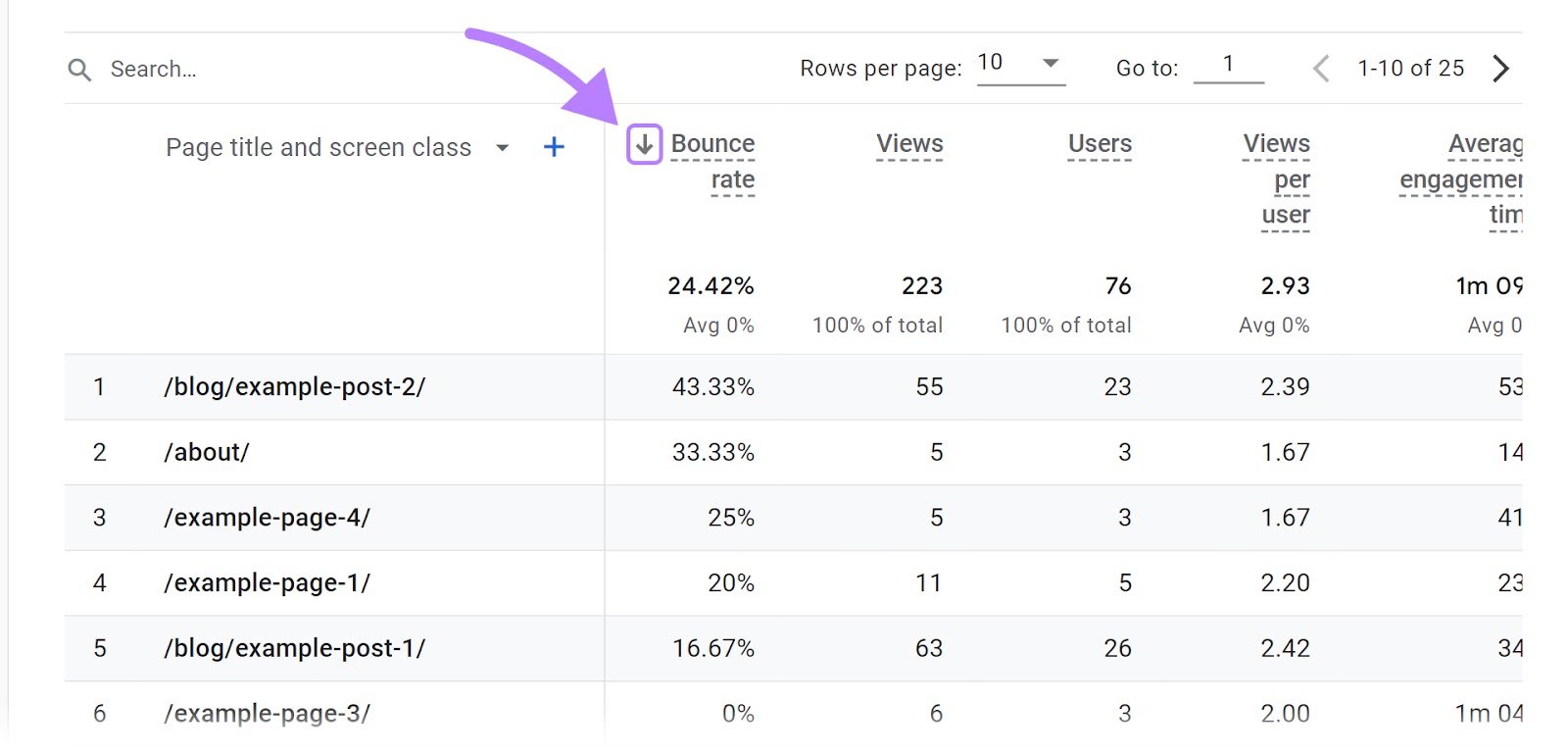Click the plus icon to add a dimension
This screenshot has height=754, width=1568.
click(554, 146)
